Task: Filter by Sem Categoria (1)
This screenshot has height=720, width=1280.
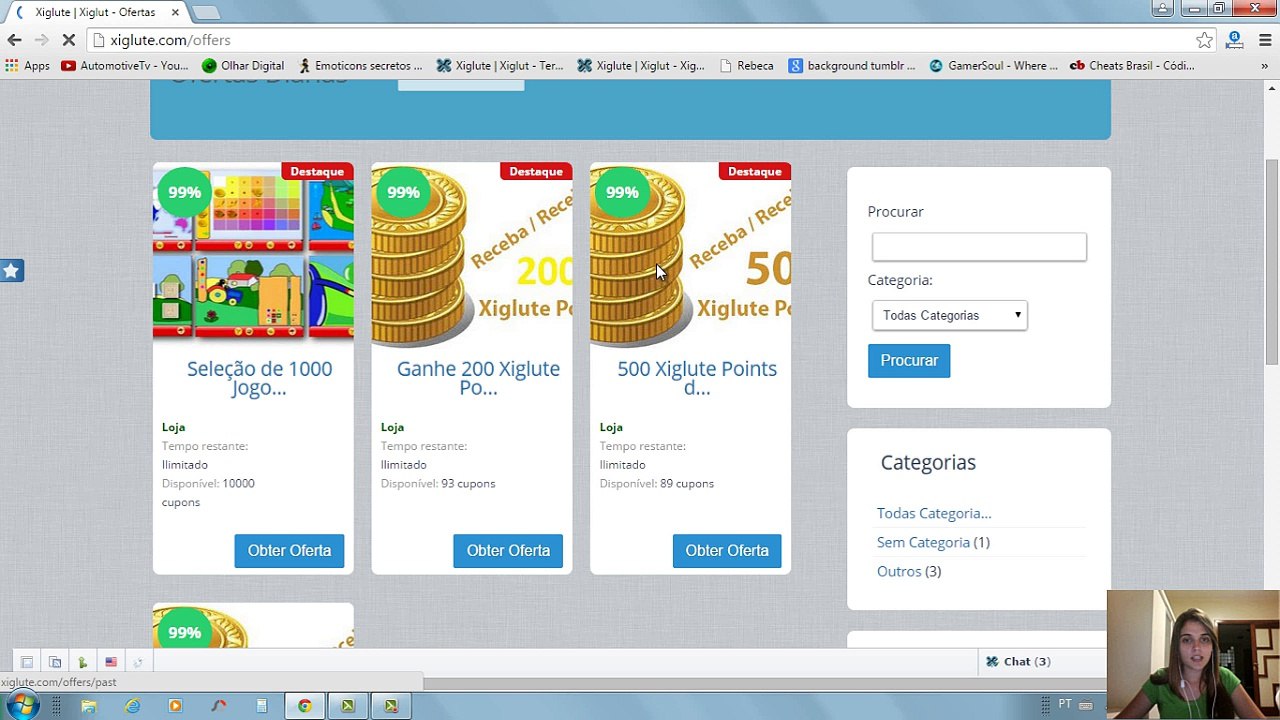Action: coord(933,542)
